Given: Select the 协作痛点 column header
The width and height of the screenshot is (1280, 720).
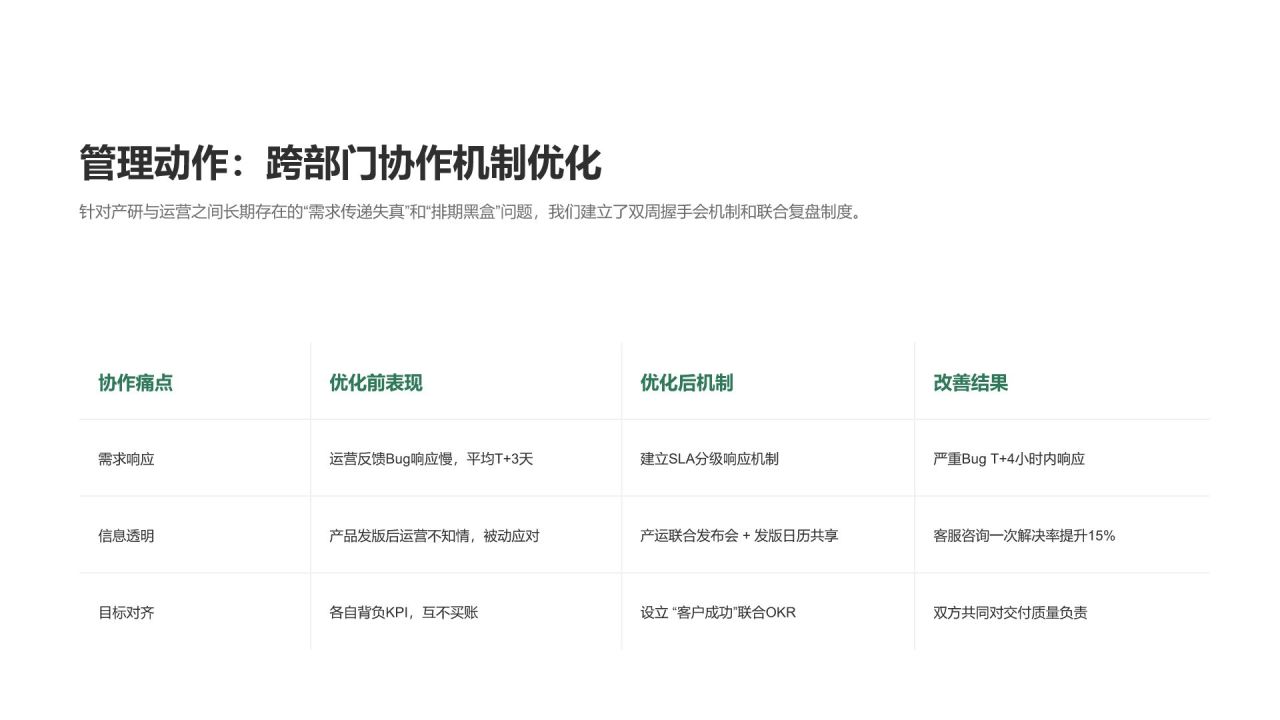Looking at the screenshot, I should point(135,383).
